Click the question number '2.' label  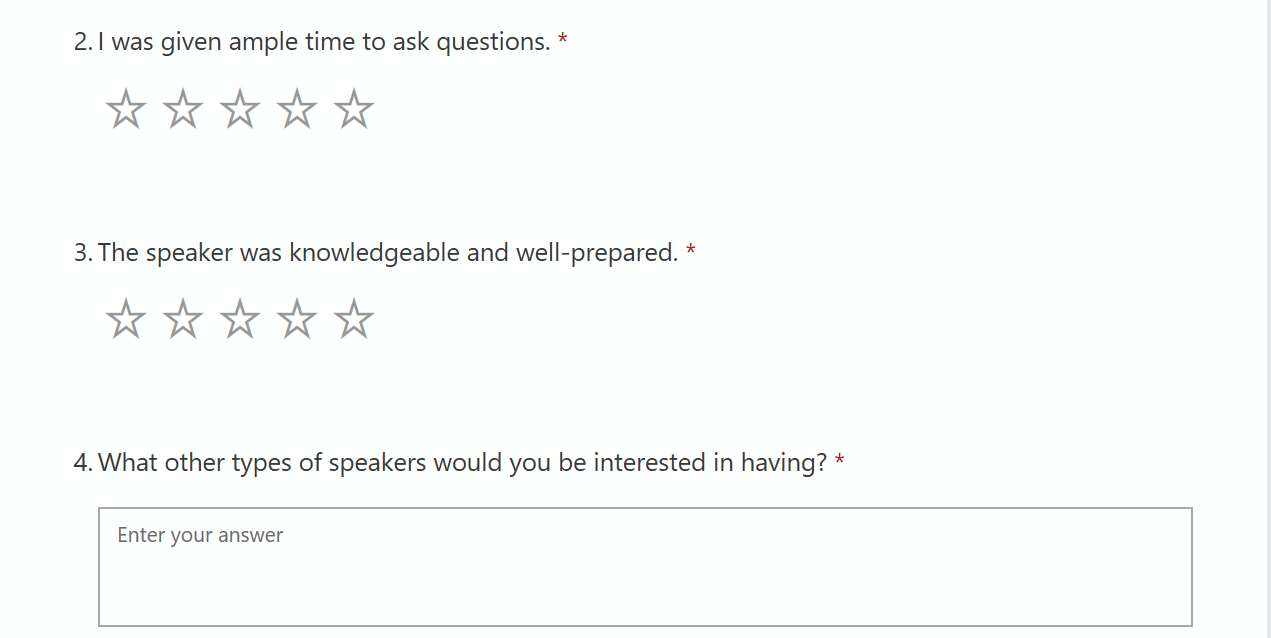click(x=83, y=42)
